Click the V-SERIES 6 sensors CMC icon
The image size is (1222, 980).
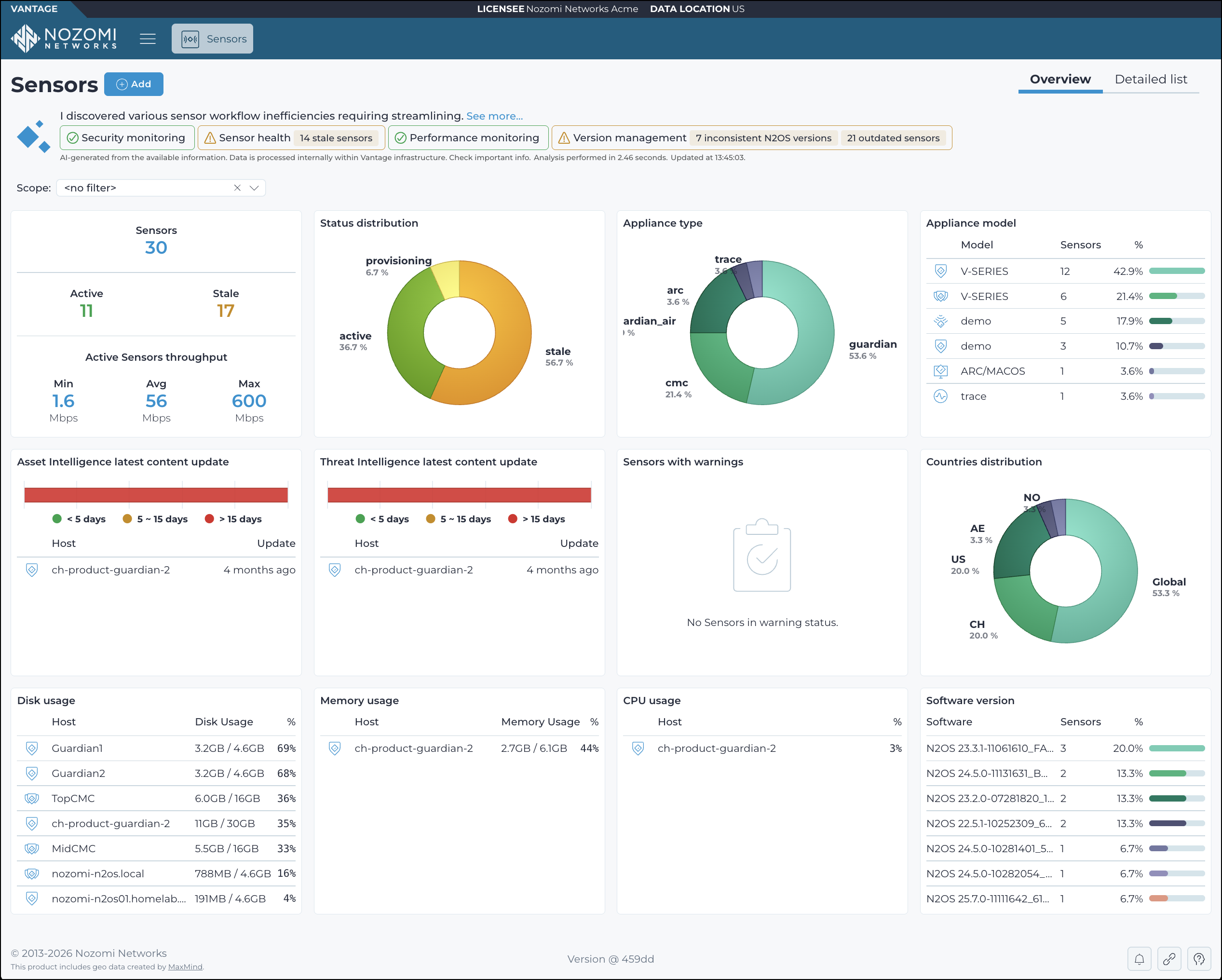(940, 296)
